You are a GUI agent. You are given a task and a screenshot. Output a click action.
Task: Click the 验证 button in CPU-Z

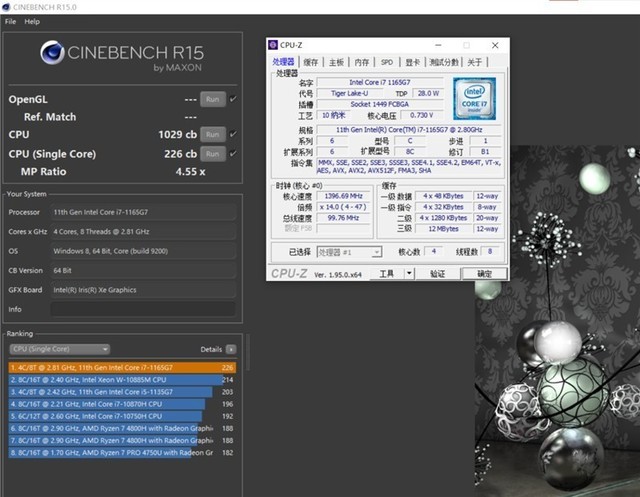point(438,274)
